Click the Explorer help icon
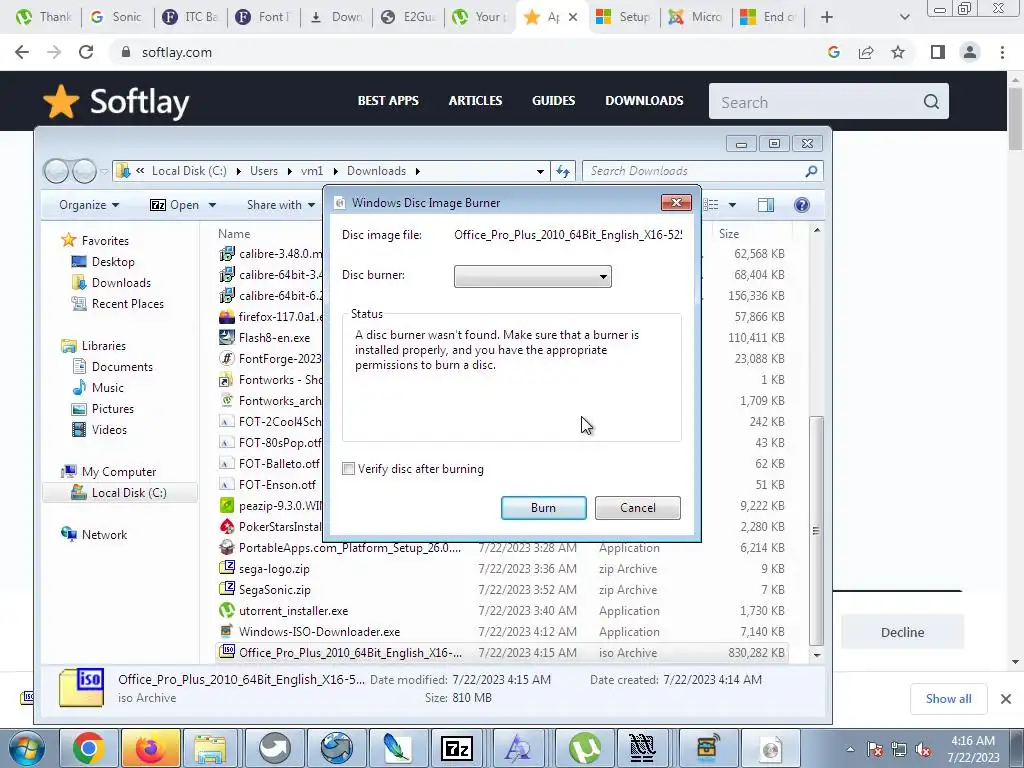The height and width of the screenshot is (768, 1024). pyautogui.click(x=802, y=205)
